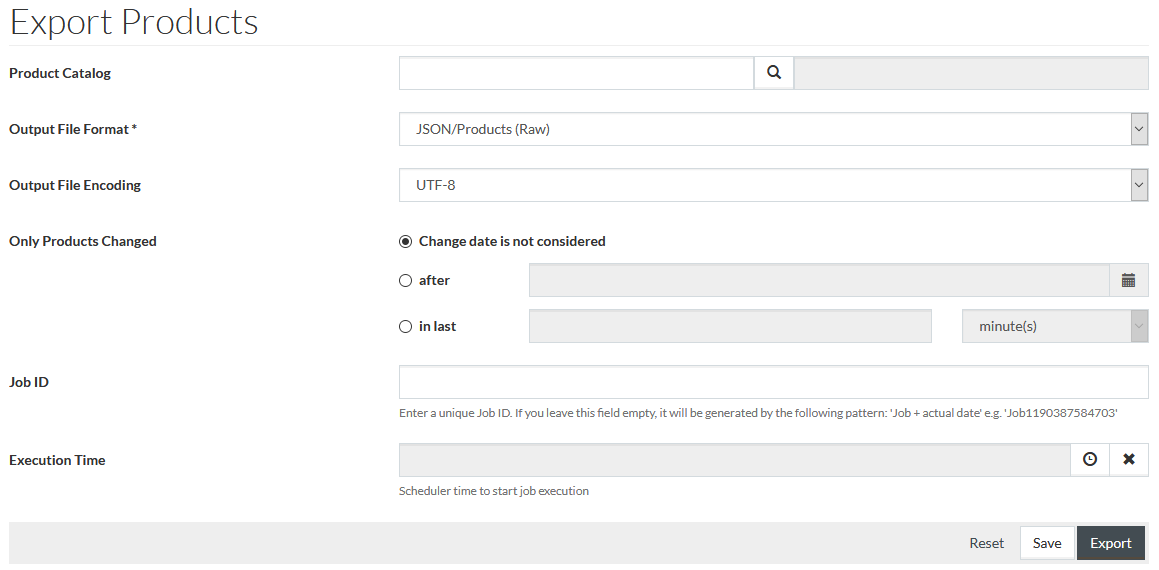1159x570 pixels.
Task: Click the clock icon for Execution Time
Action: pyautogui.click(x=1090, y=460)
